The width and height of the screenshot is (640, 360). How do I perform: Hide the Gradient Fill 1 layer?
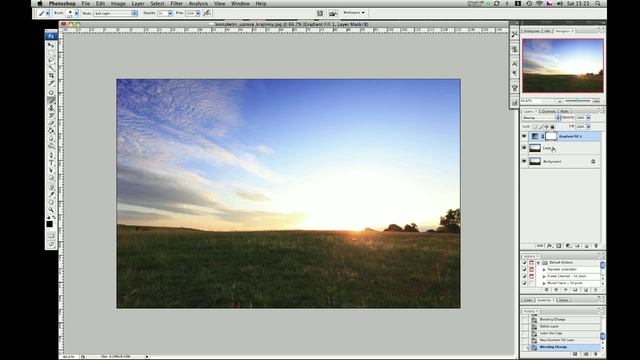(x=524, y=136)
